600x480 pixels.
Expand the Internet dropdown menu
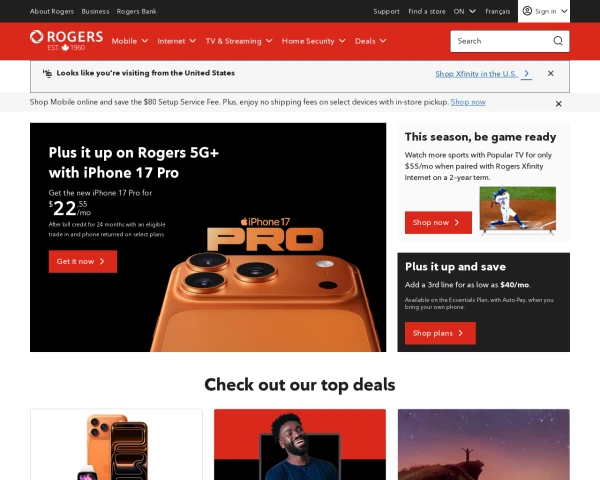(x=176, y=41)
